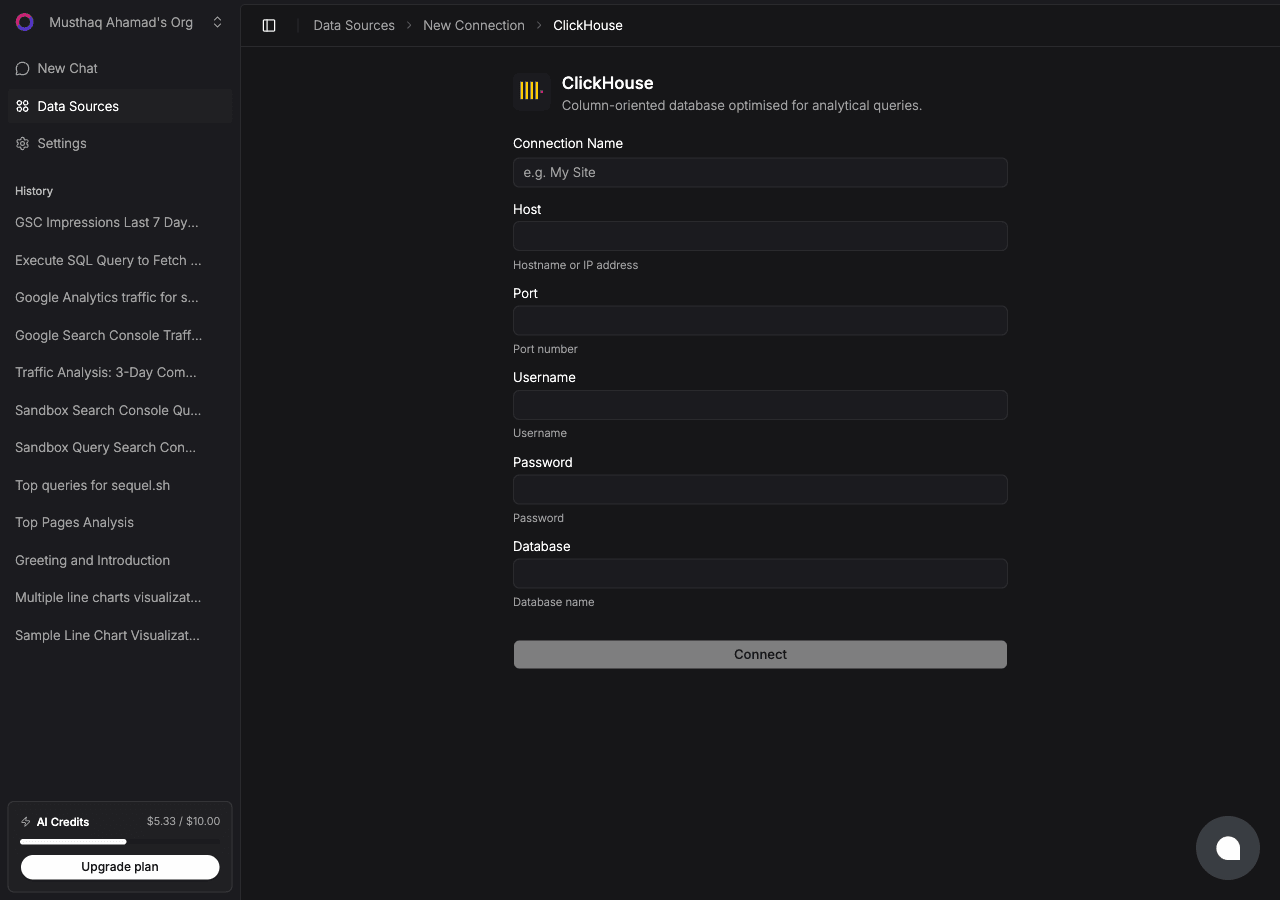Open the New Chat menu item
Viewport: 1280px width, 900px height.
point(120,68)
